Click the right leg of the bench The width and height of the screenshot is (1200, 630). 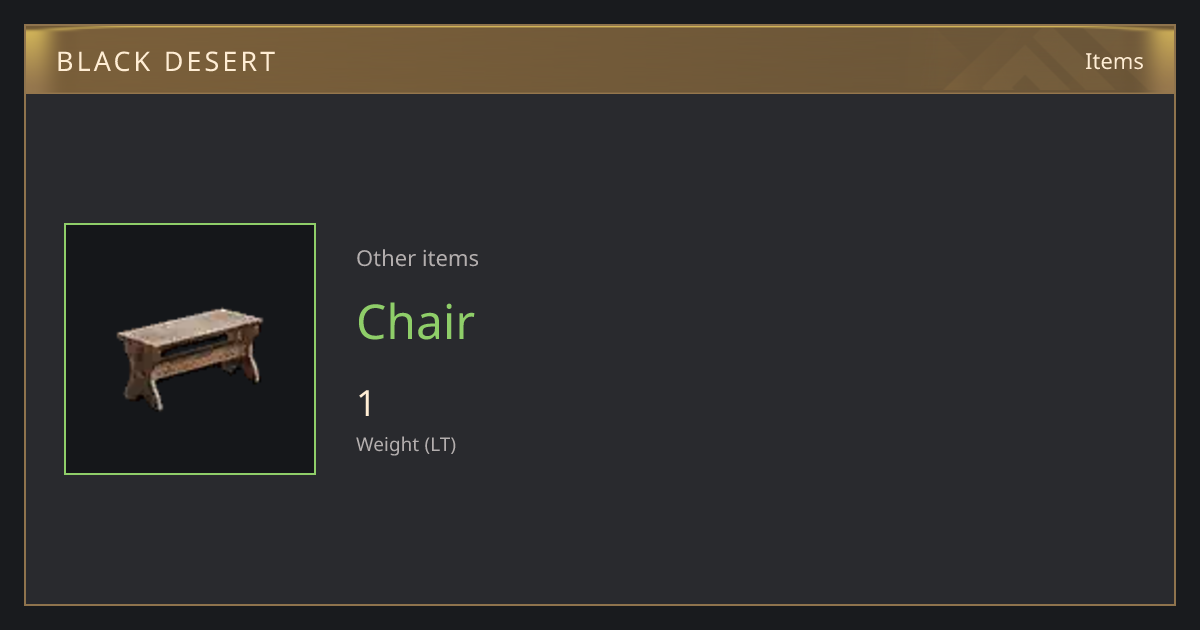246,358
